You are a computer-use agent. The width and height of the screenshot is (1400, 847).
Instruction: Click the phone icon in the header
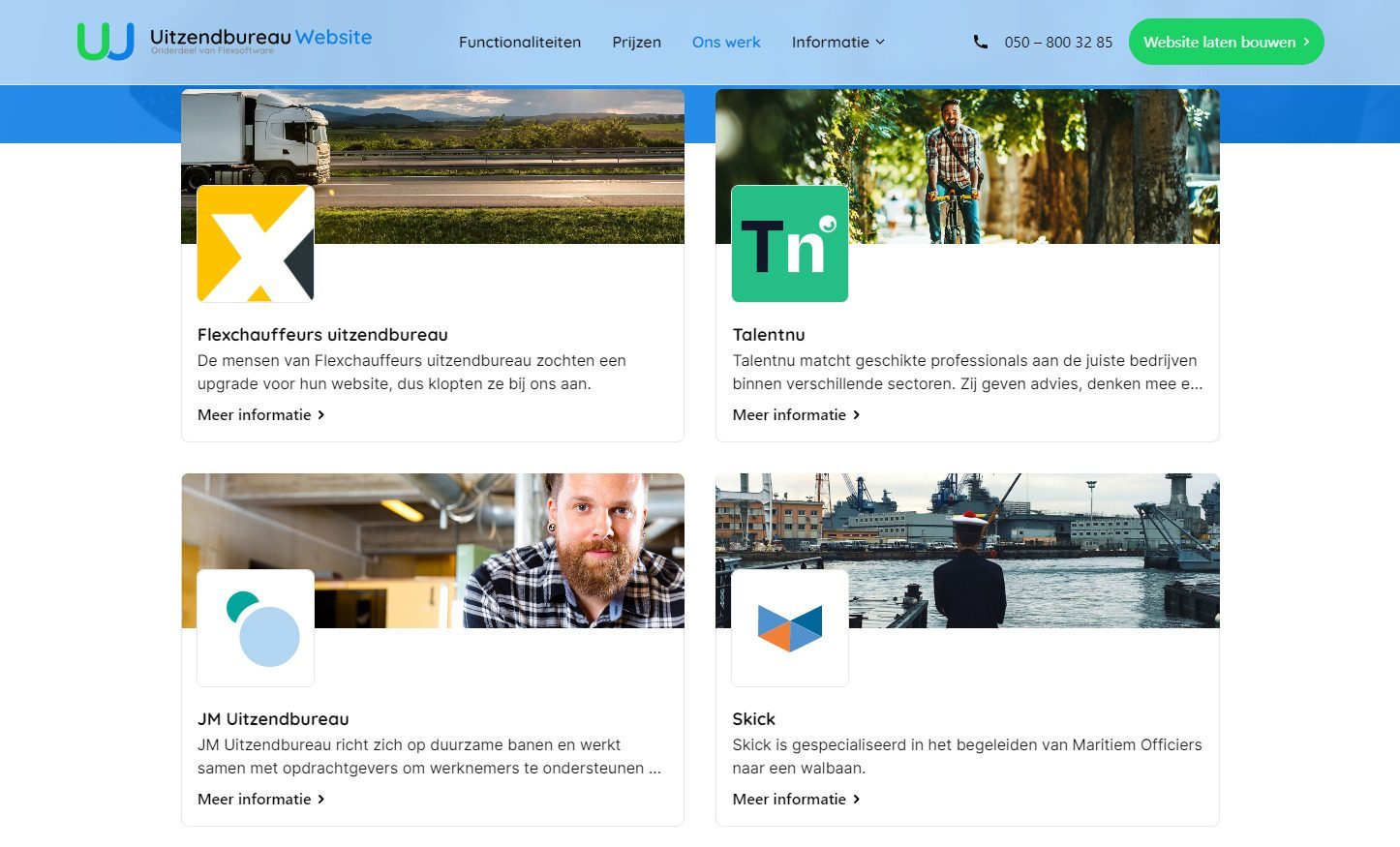(x=980, y=42)
